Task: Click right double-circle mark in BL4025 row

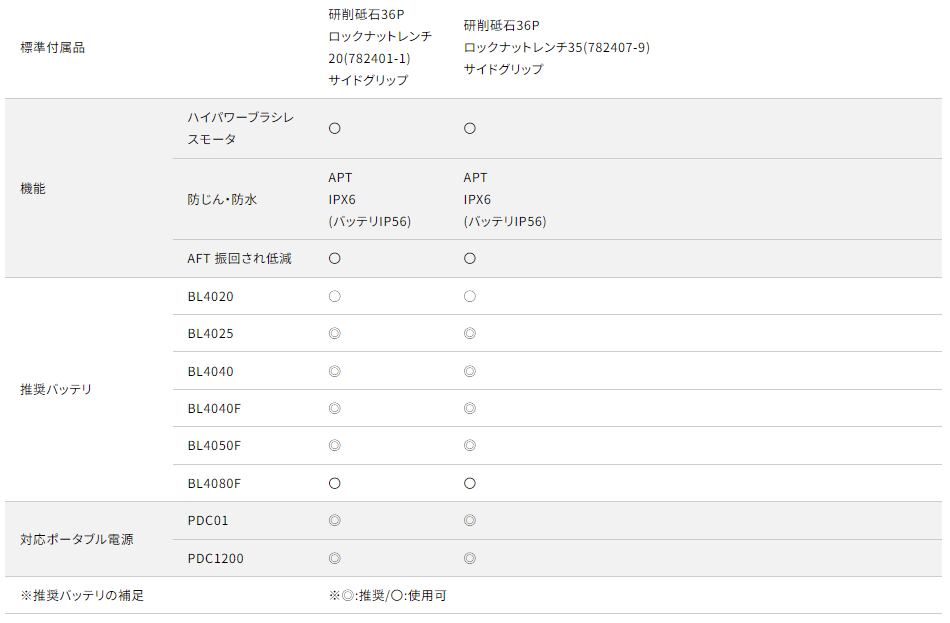Action: 470,334
